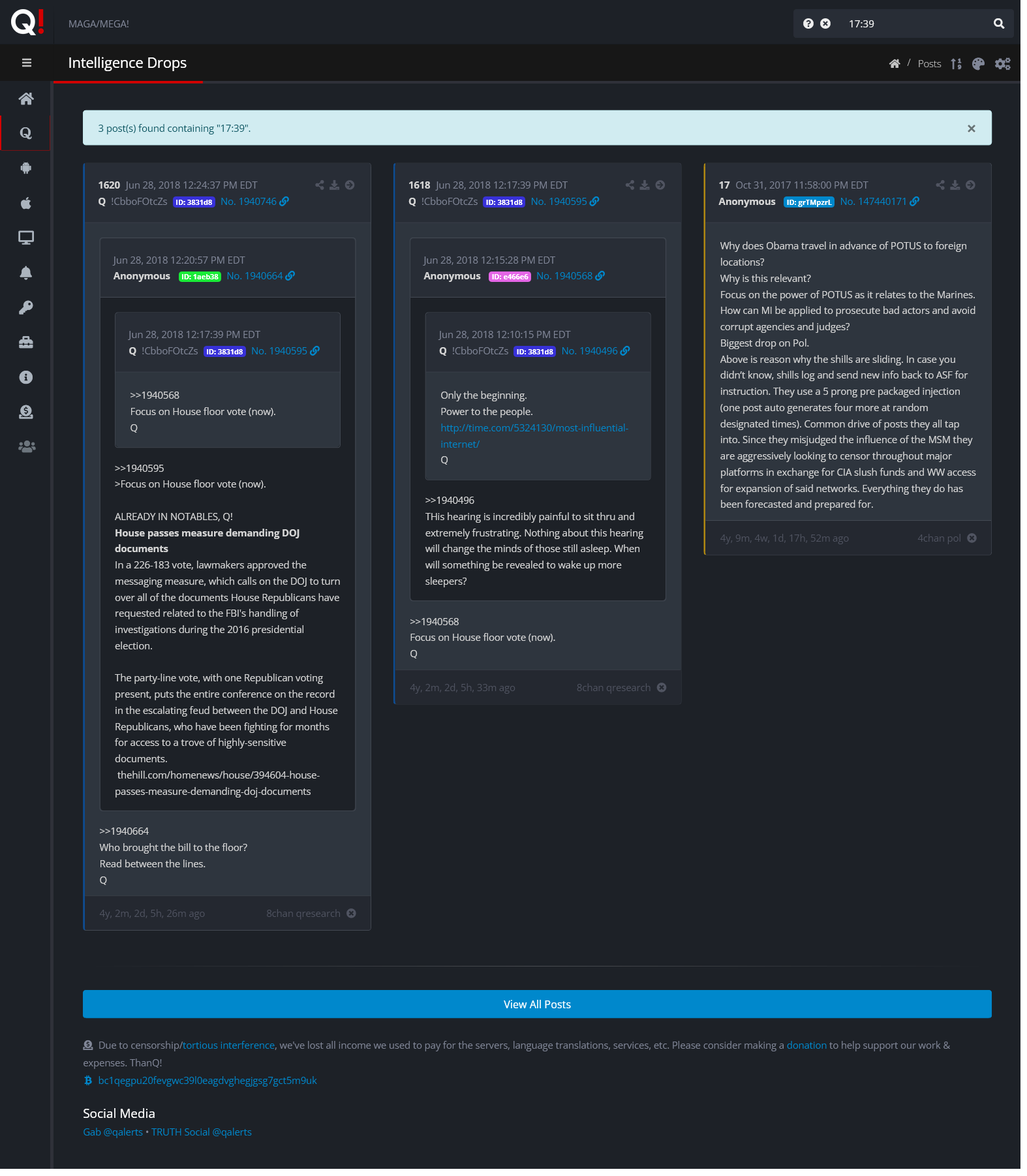
Task: Go to post 1620 arrow icon
Action: (350, 185)
